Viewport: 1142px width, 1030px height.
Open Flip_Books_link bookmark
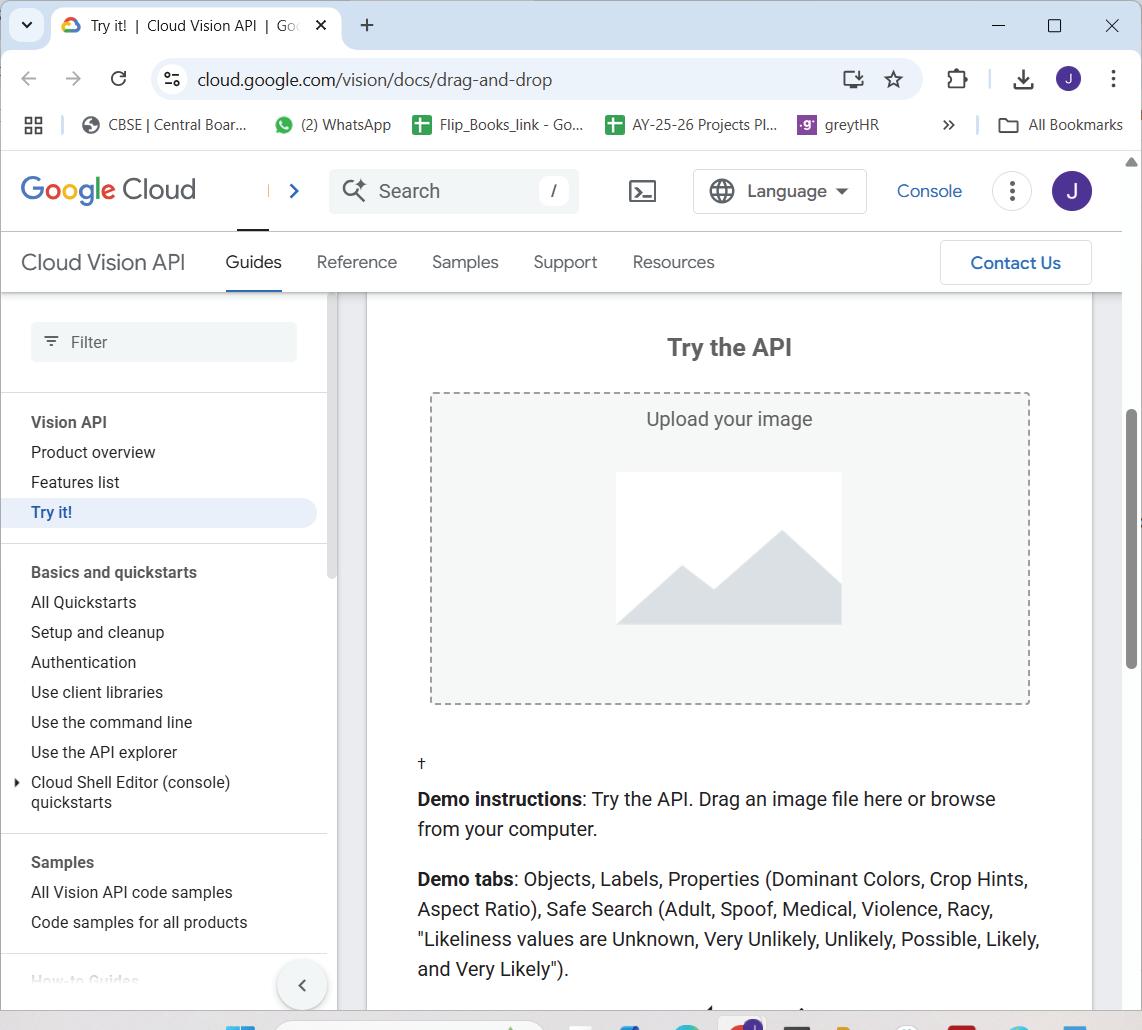tap(498, 125)
